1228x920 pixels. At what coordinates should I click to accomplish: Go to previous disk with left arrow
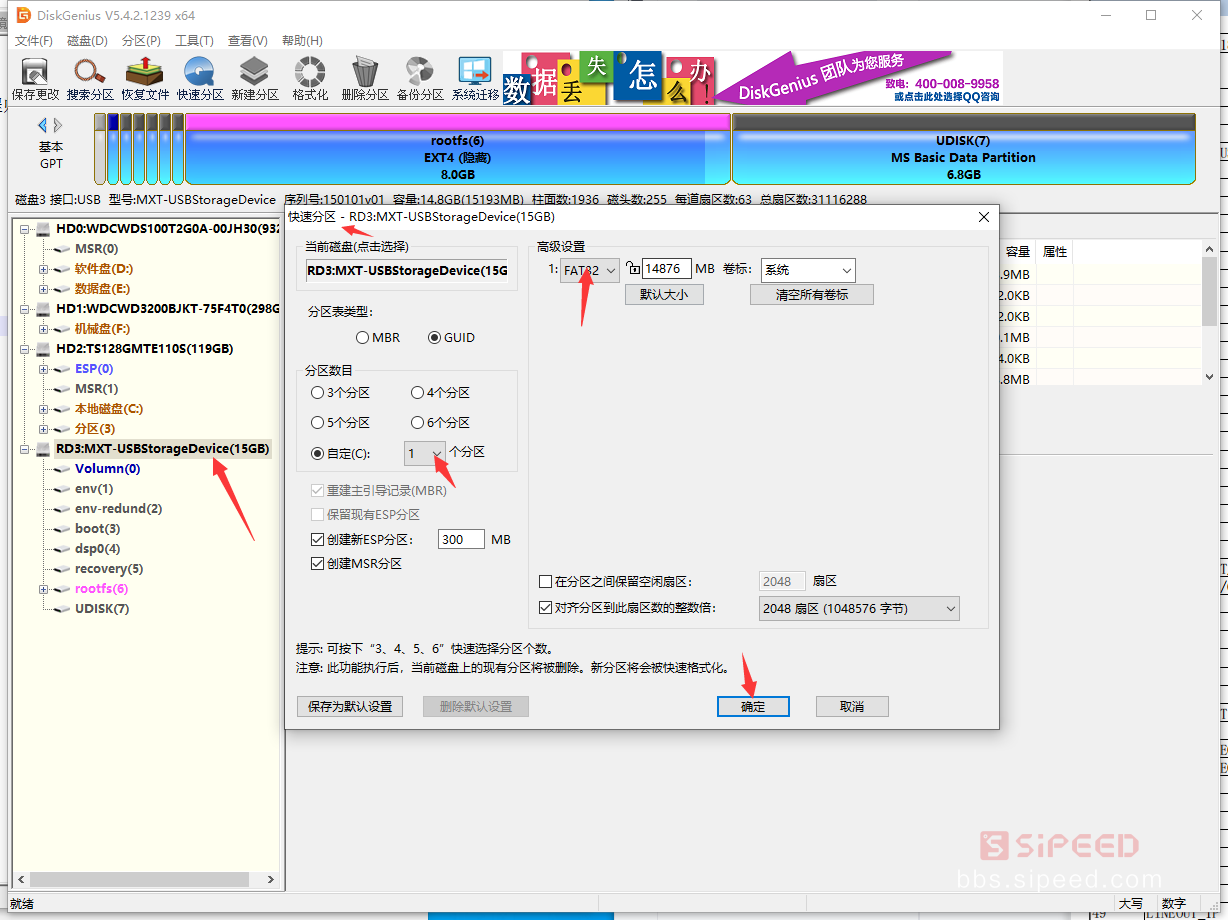point(42,125)
